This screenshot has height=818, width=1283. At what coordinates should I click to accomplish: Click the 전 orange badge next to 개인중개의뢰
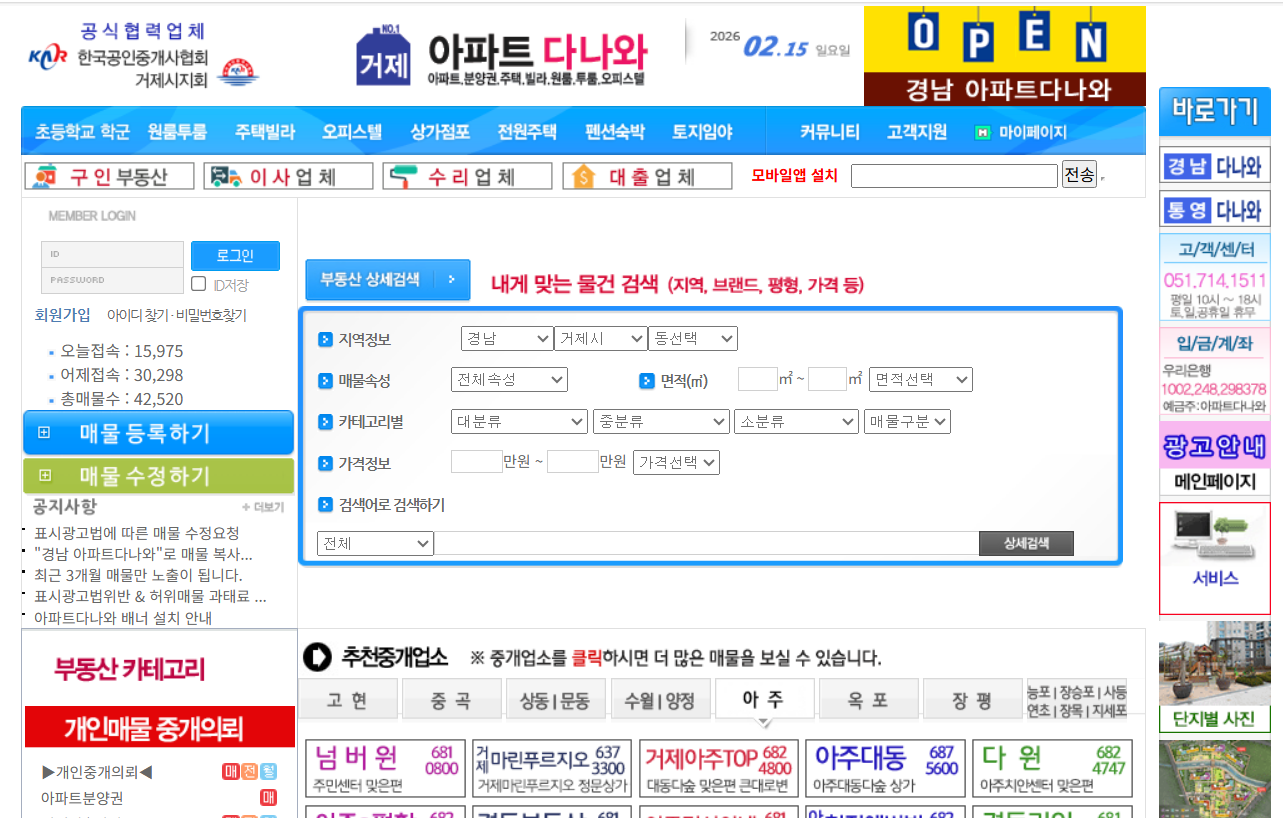250,771
